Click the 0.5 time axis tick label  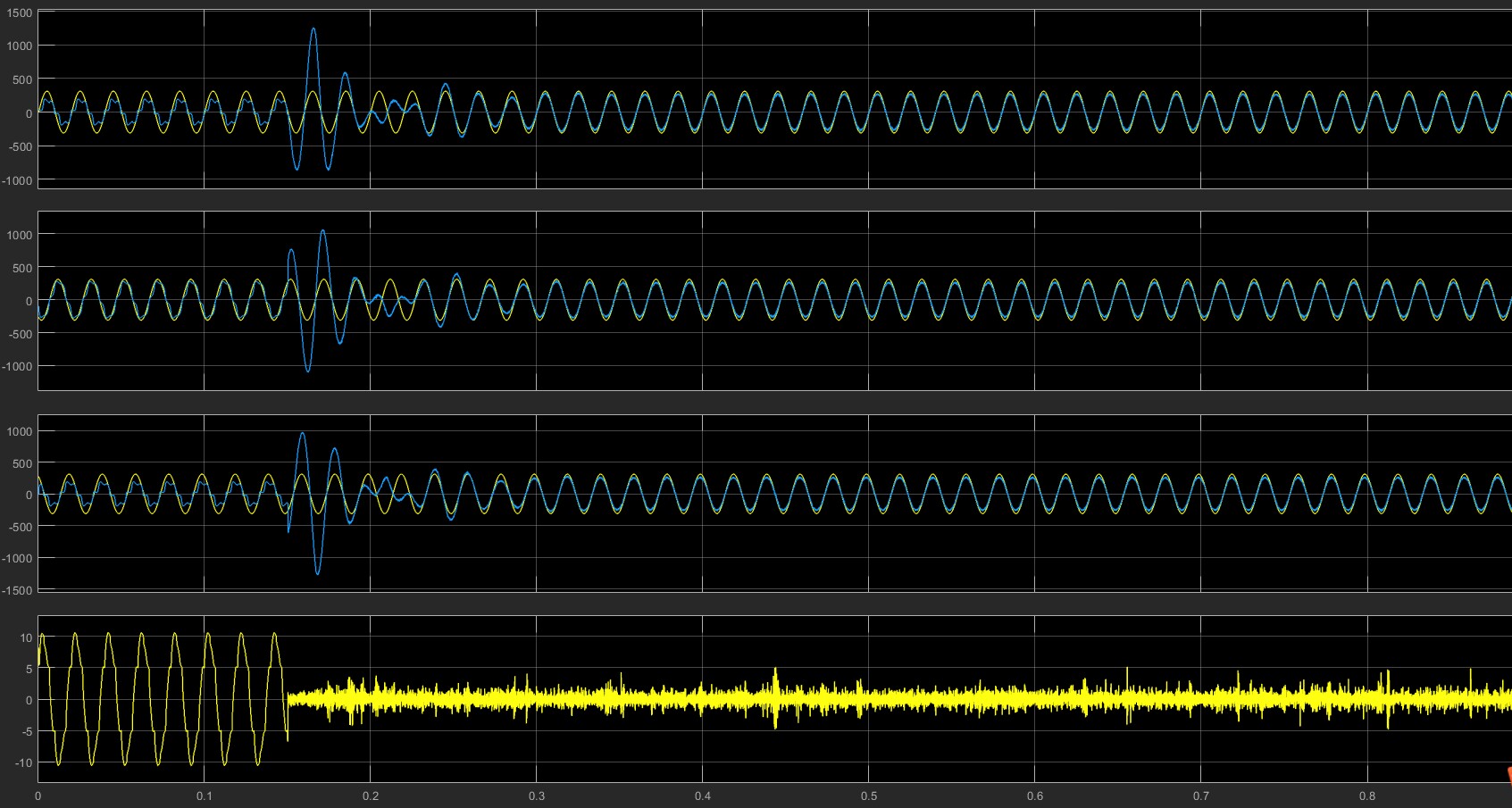(869, 796)
